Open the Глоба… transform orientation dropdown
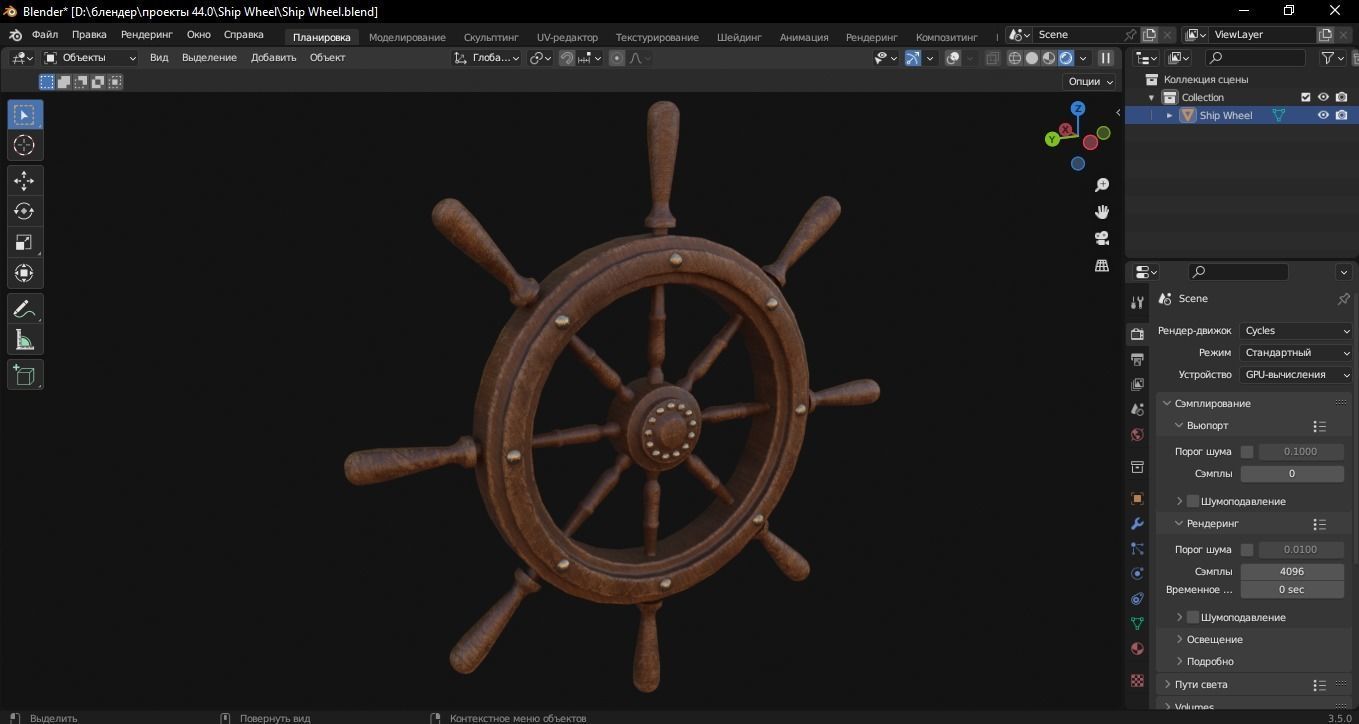 coord(487,58)
